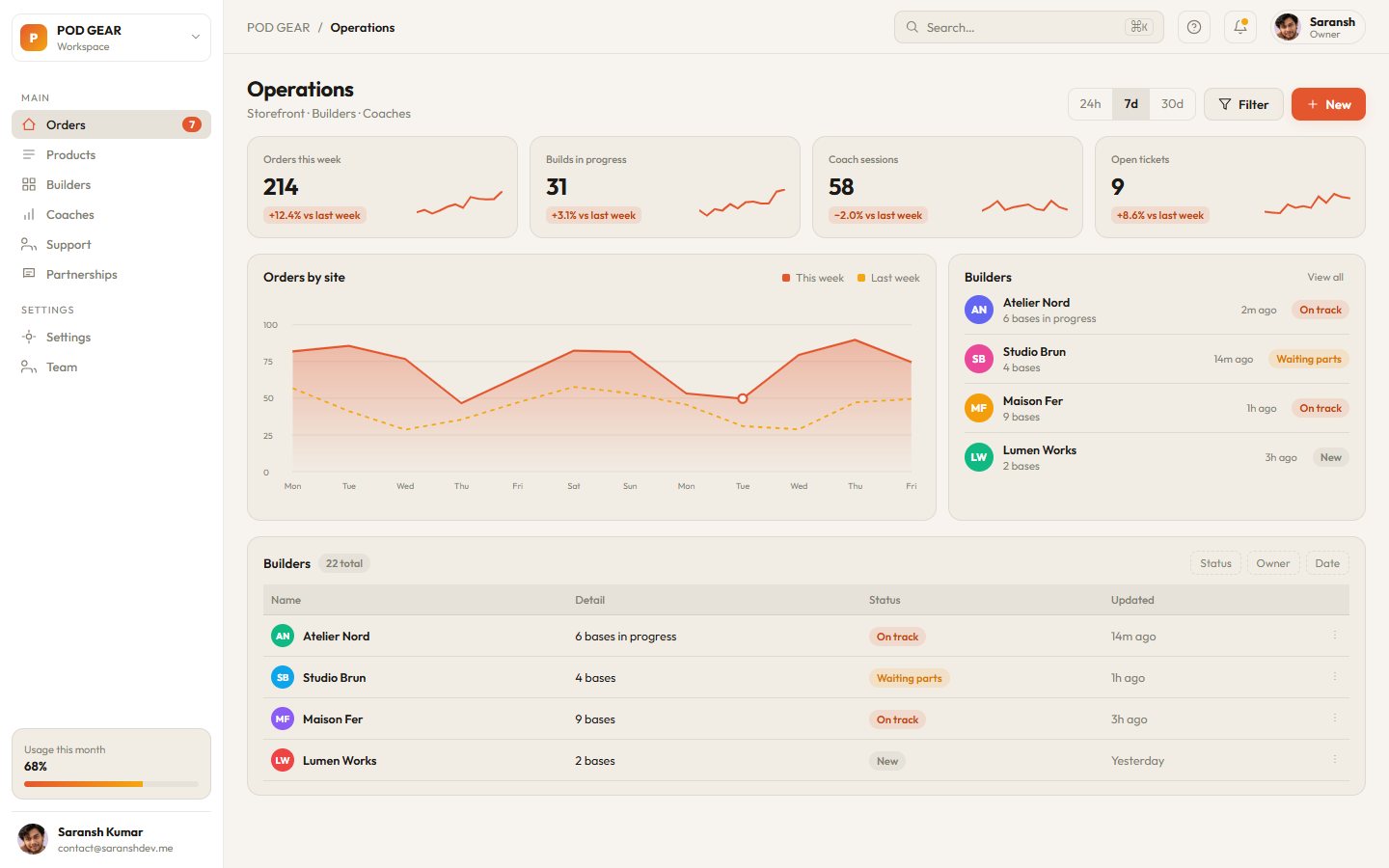The image size is (1389, 868).
Task: Go to Products in the sidebar
Action: (x=111, y=154)
